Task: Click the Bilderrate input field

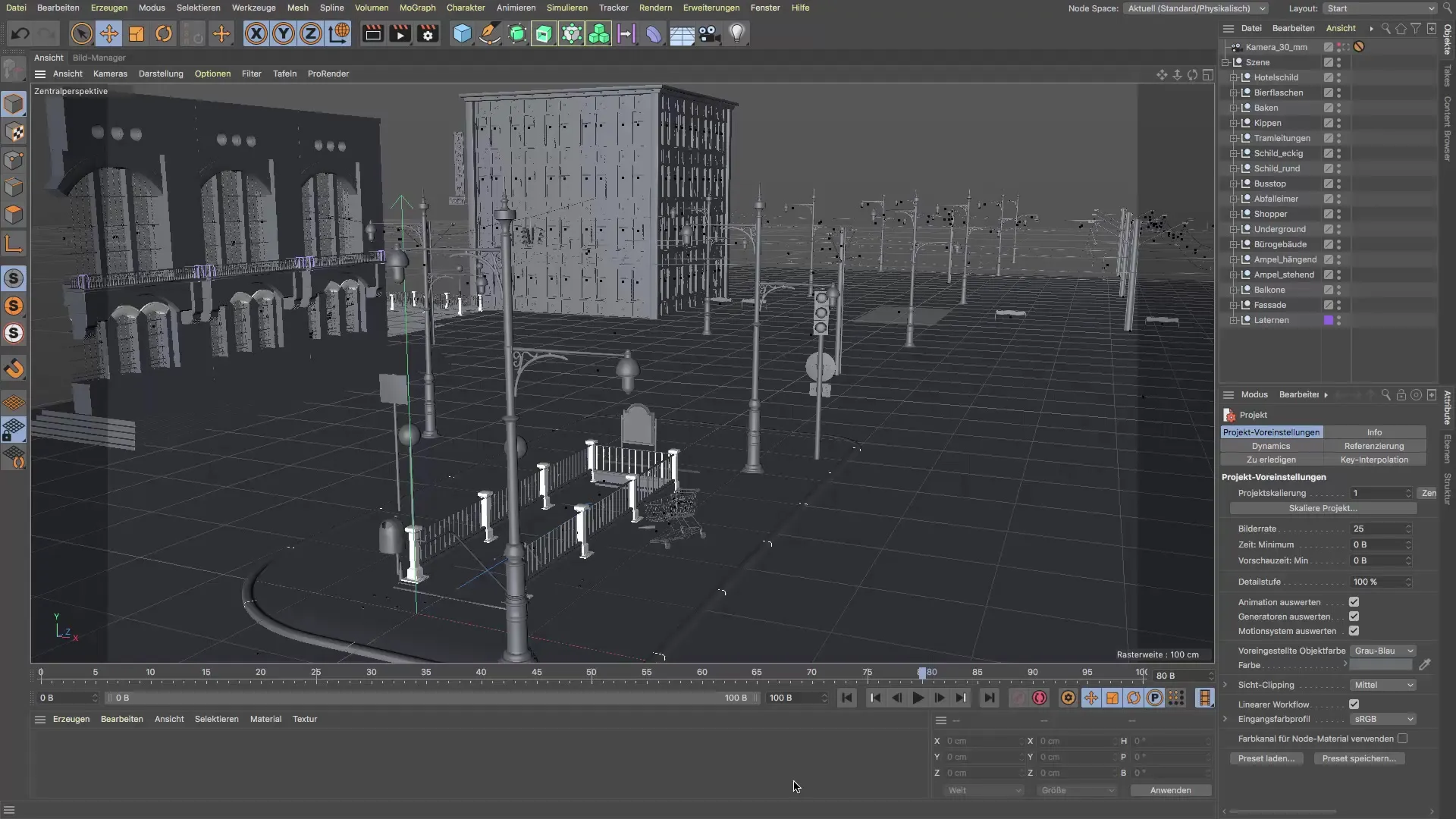Action: click(1381, 529)
